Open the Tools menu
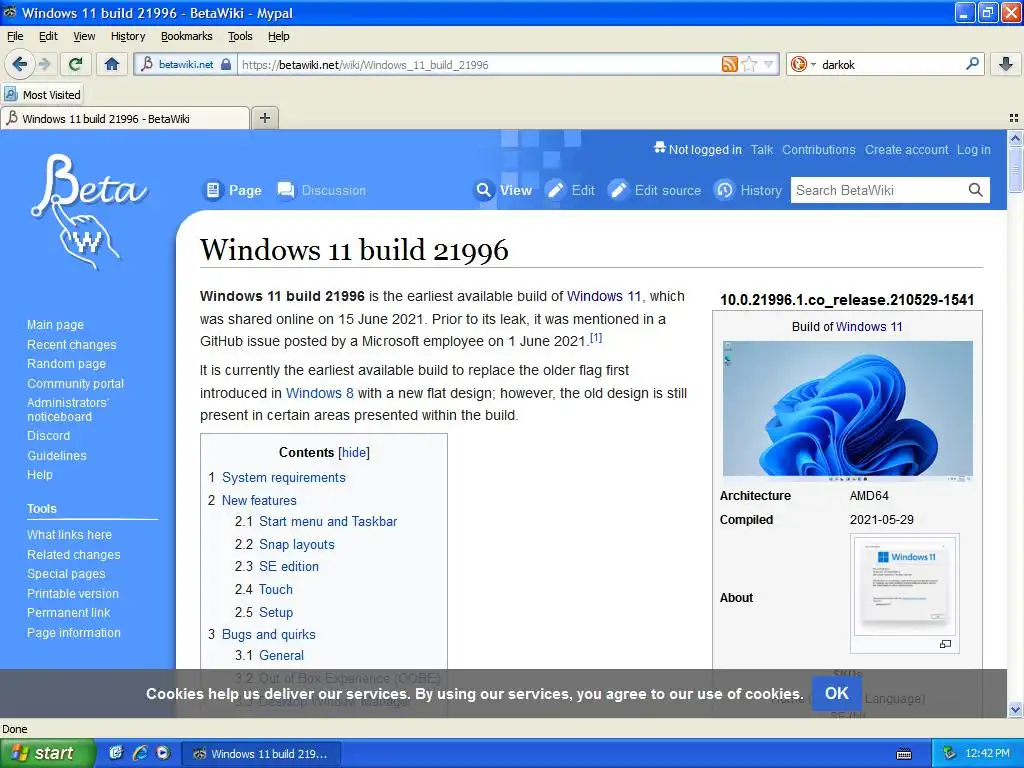 pyautogui.click(x=240, y=37)
